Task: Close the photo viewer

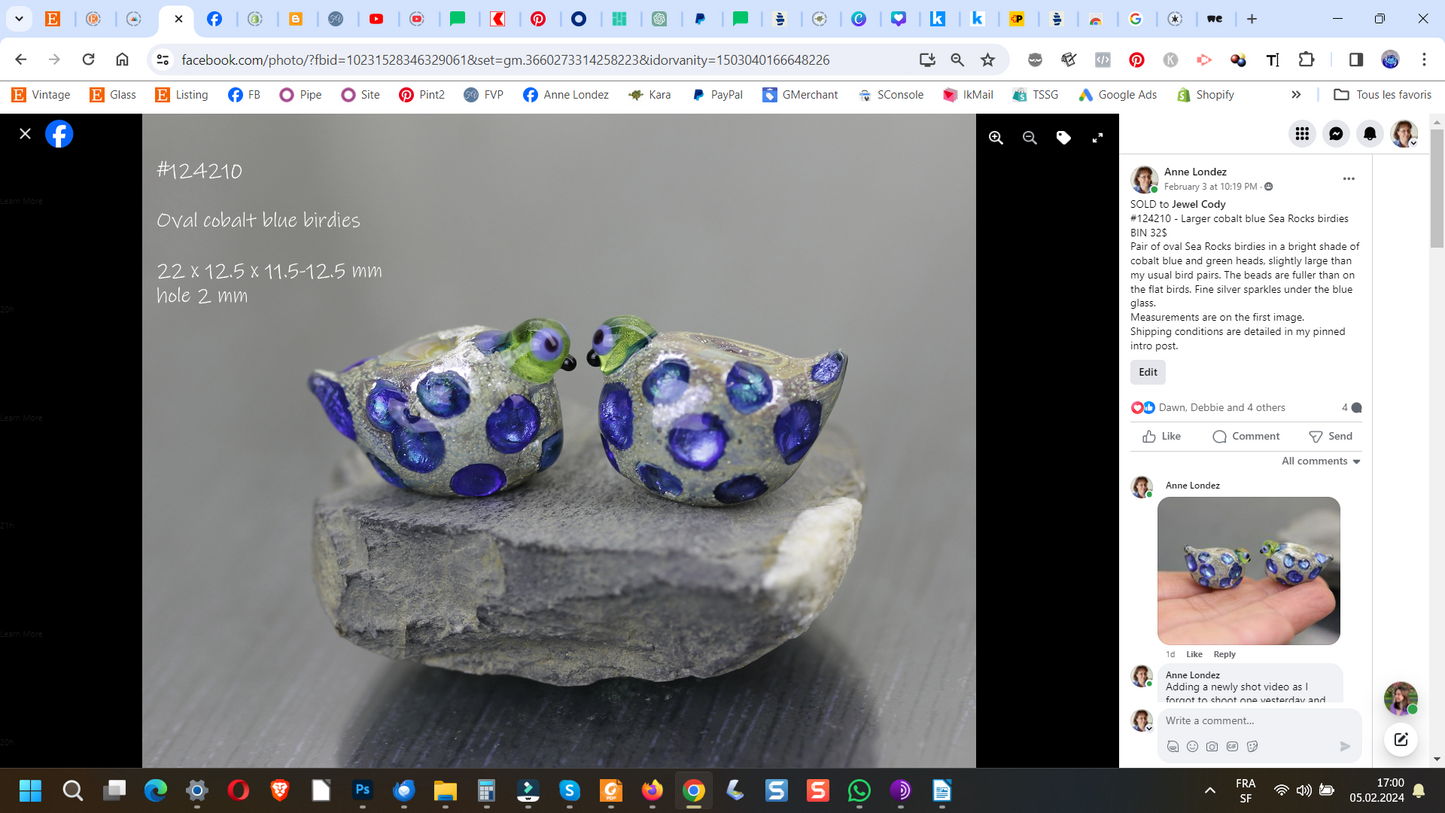Action: tap(25, 133)
